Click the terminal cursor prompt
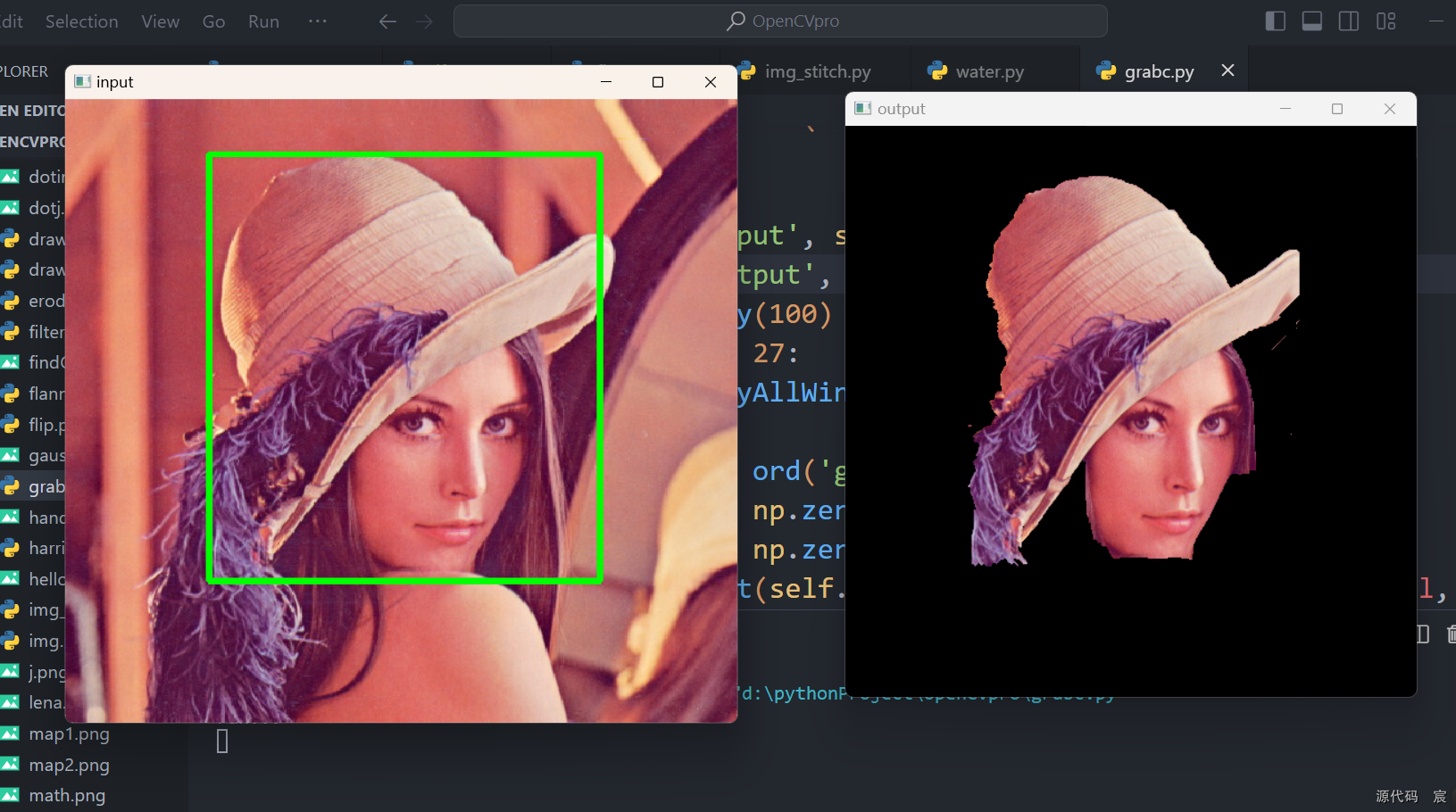The width and height of the screenshot is (1456, 812). pyautogui.click(x=222, y=741)
